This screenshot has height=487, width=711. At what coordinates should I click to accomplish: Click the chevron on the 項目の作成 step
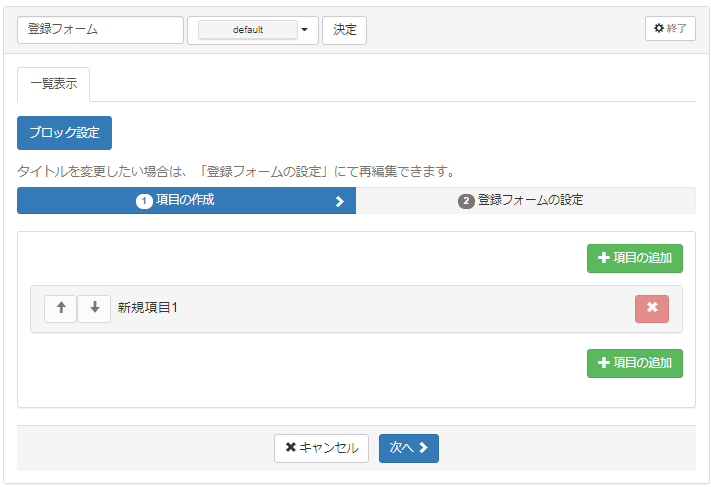coord(339,201)
